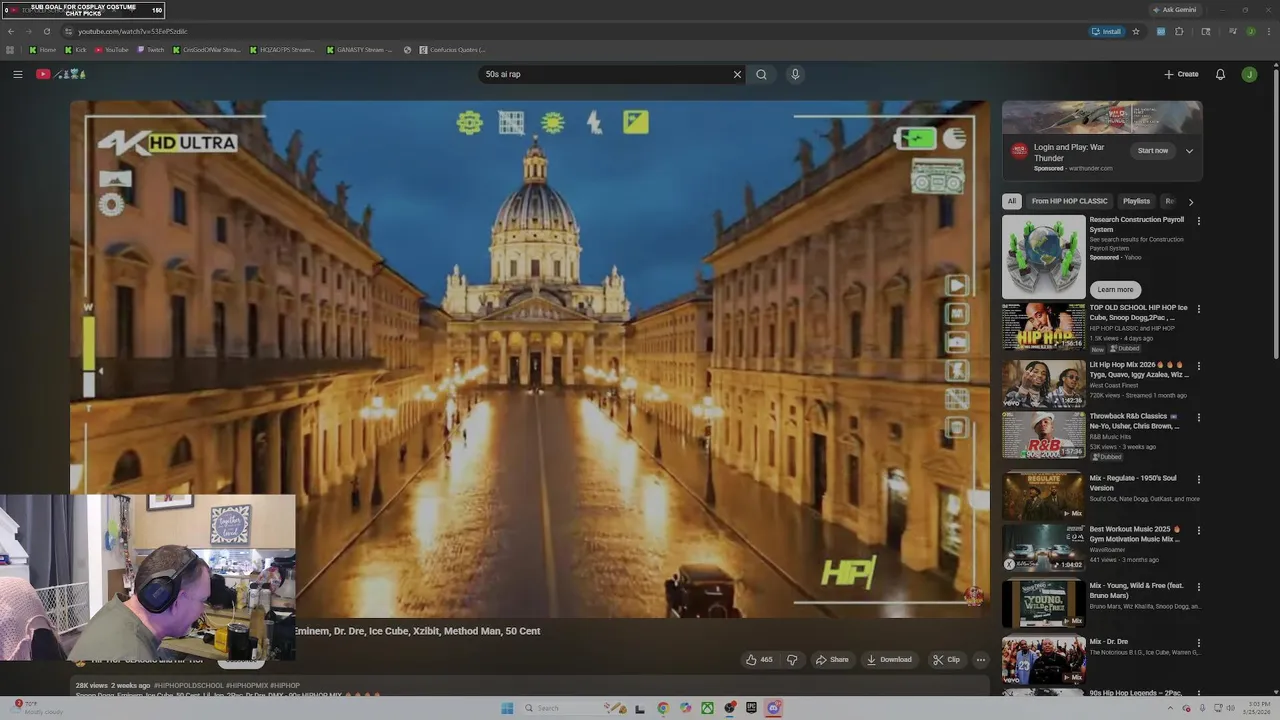Click Start now on War Thunder ad
The width and height of the screenshot is (1280, 720).
click(x=1152, y=151)
